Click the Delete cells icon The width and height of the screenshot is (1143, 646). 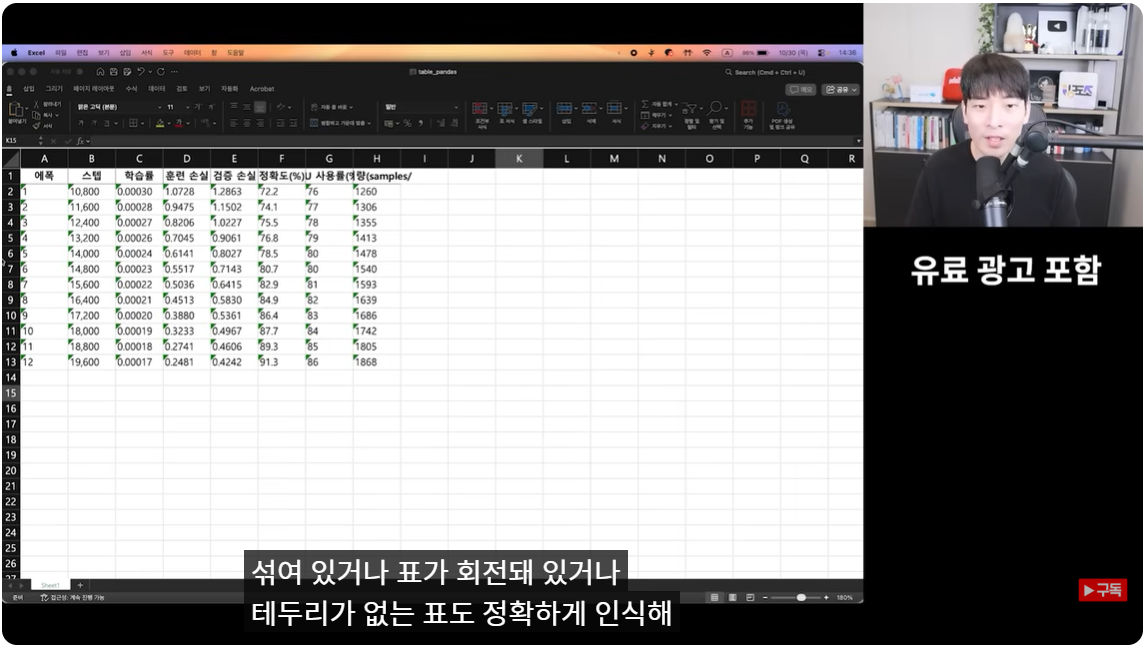(x=589, y=109)
